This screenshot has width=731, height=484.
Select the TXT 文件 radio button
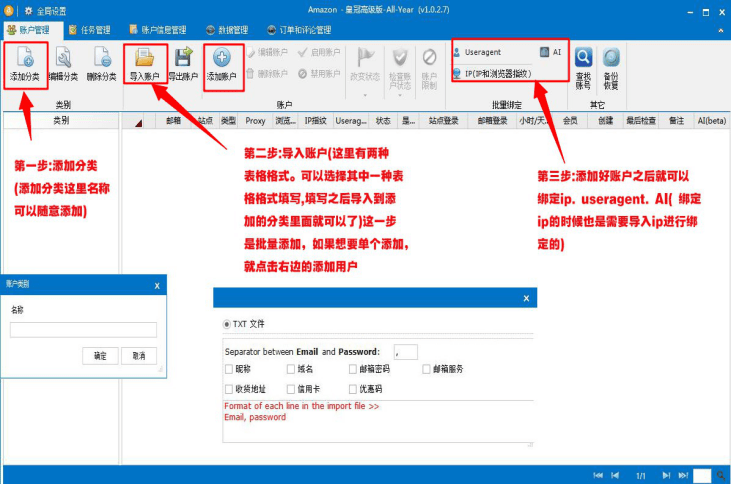(x=227, y=324)
